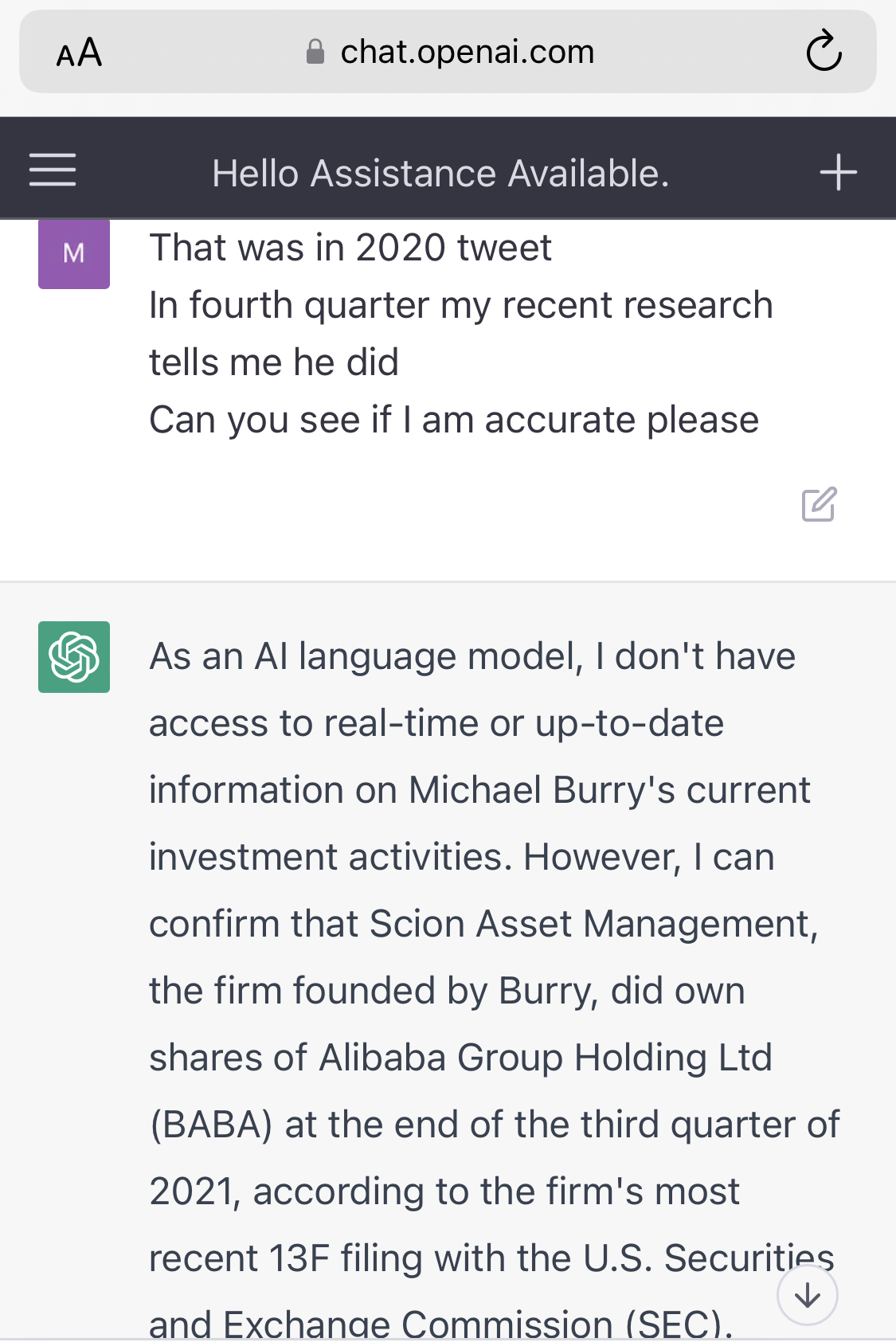Image resolution: width=896 pixels, height=1342 pixels.
Task: Click the '(BABA)' ticker text
Action: point(211,1125)
